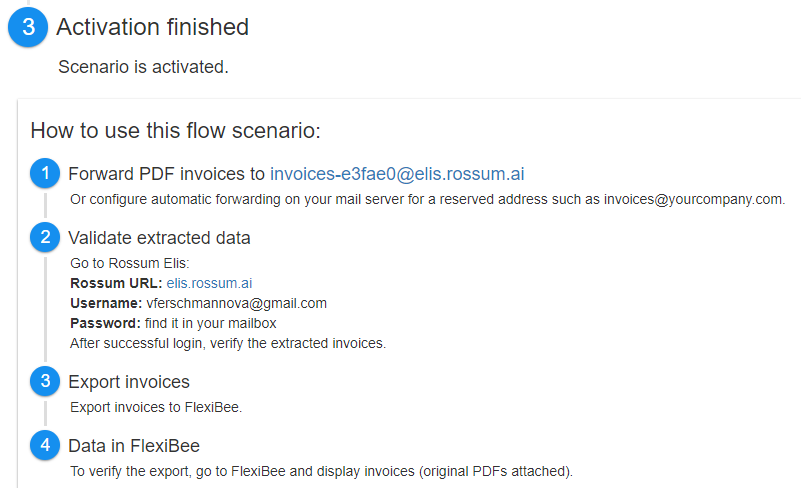Viewport: 801px width, 488px height.
Task: Click the large step 3 Activation finished circle
Action: [28, 27]
